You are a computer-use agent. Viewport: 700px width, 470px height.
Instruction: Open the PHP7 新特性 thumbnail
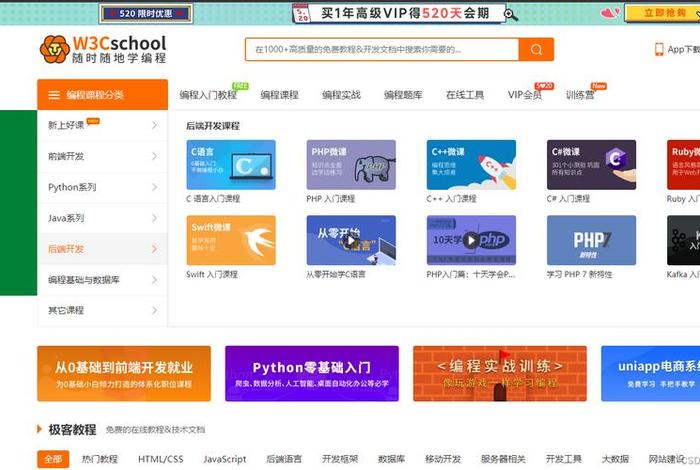click(592, 240)
